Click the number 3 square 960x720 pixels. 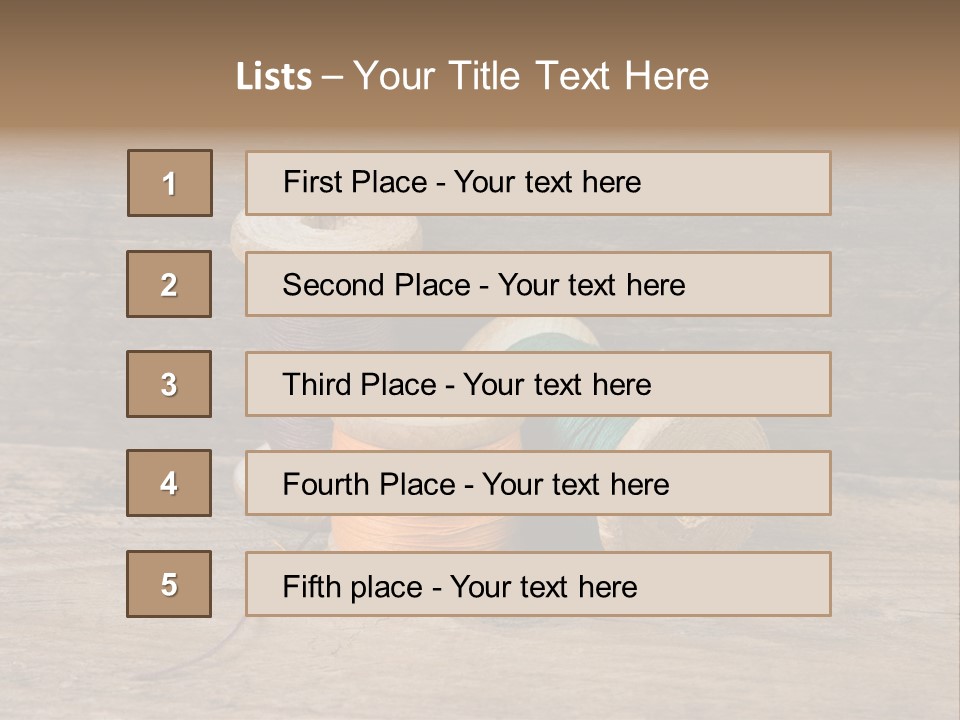(169, 384)
